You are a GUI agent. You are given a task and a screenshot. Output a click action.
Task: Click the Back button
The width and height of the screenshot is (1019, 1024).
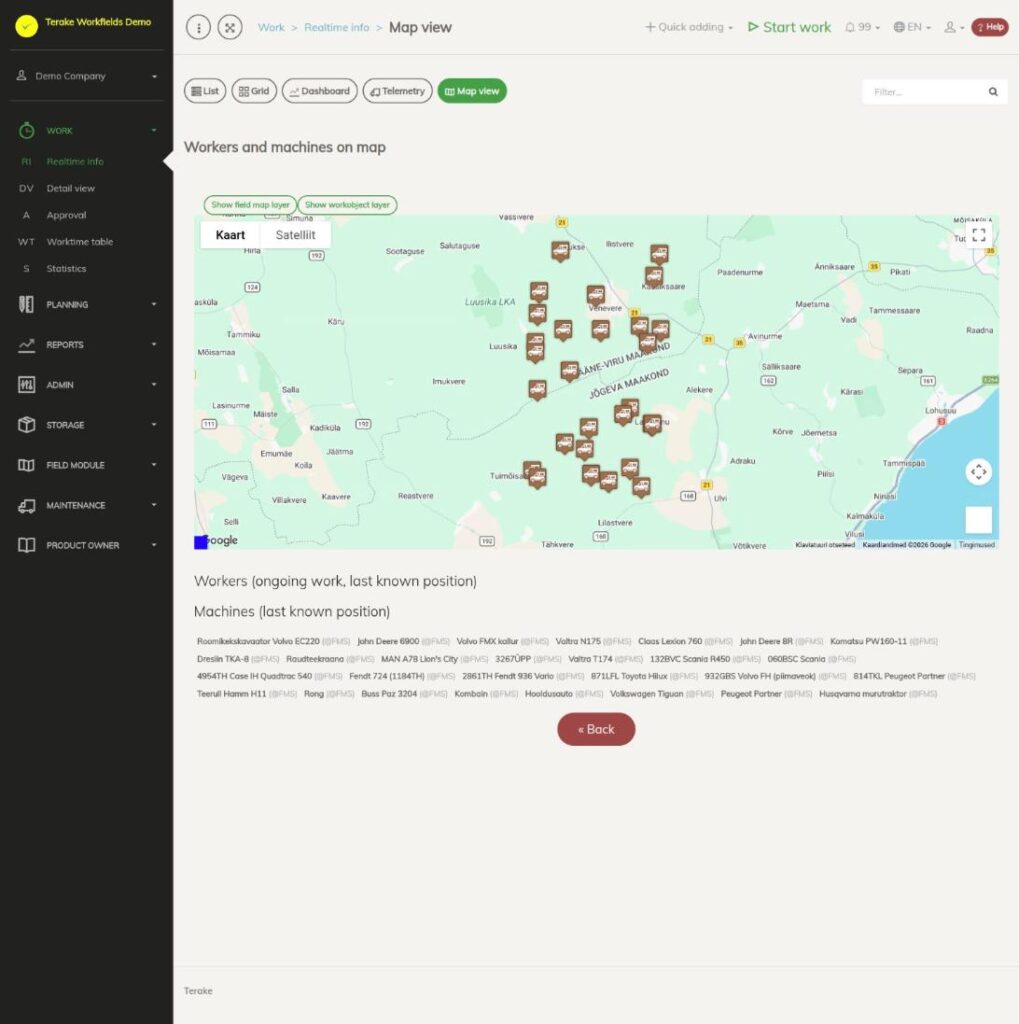pyautogui.click(x=596, y=729)
